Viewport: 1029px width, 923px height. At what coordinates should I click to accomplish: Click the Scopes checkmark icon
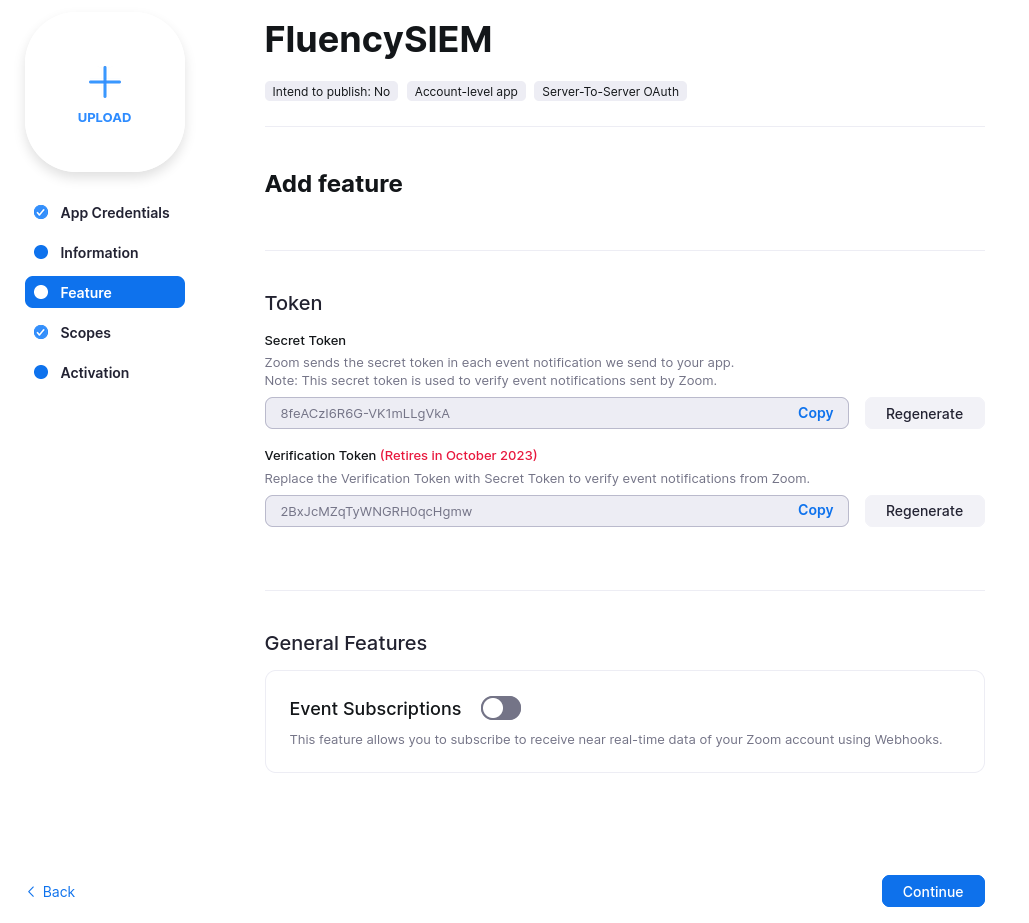[x=41, y=332]
